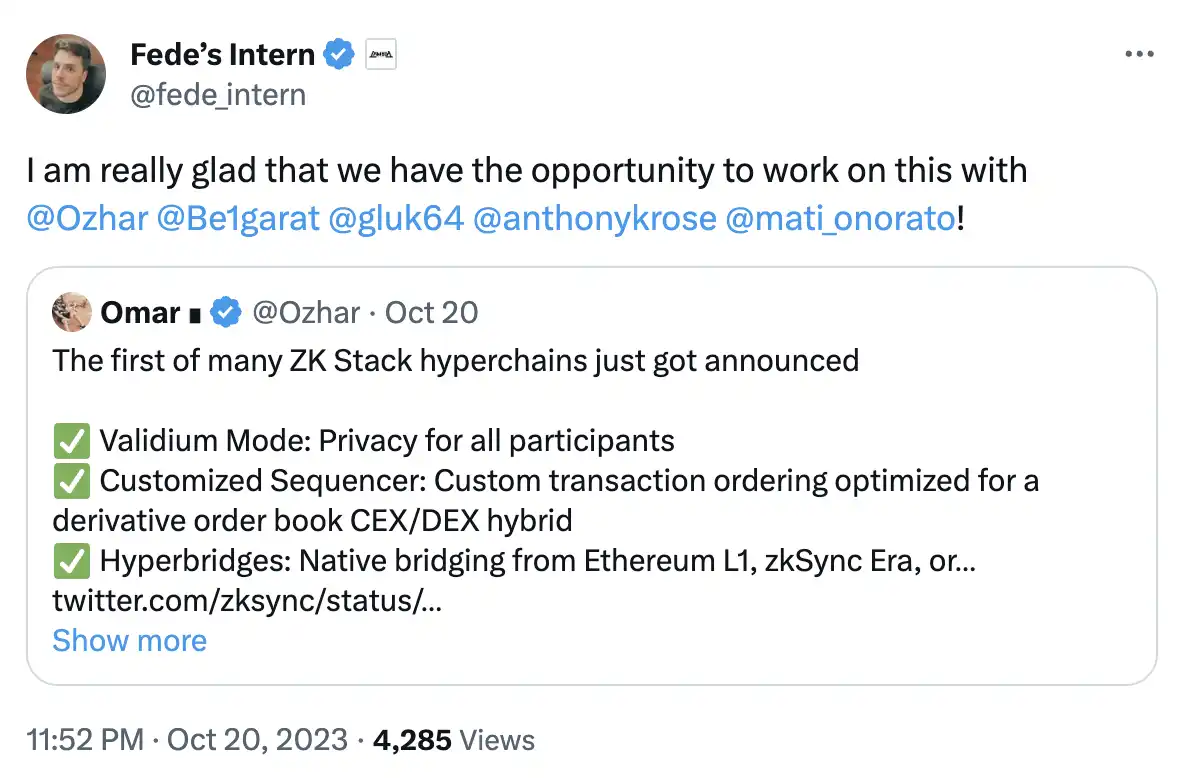The image size is (1186, 778).
Task: Click the verified badge next to Omar
Action: [227, 313]
